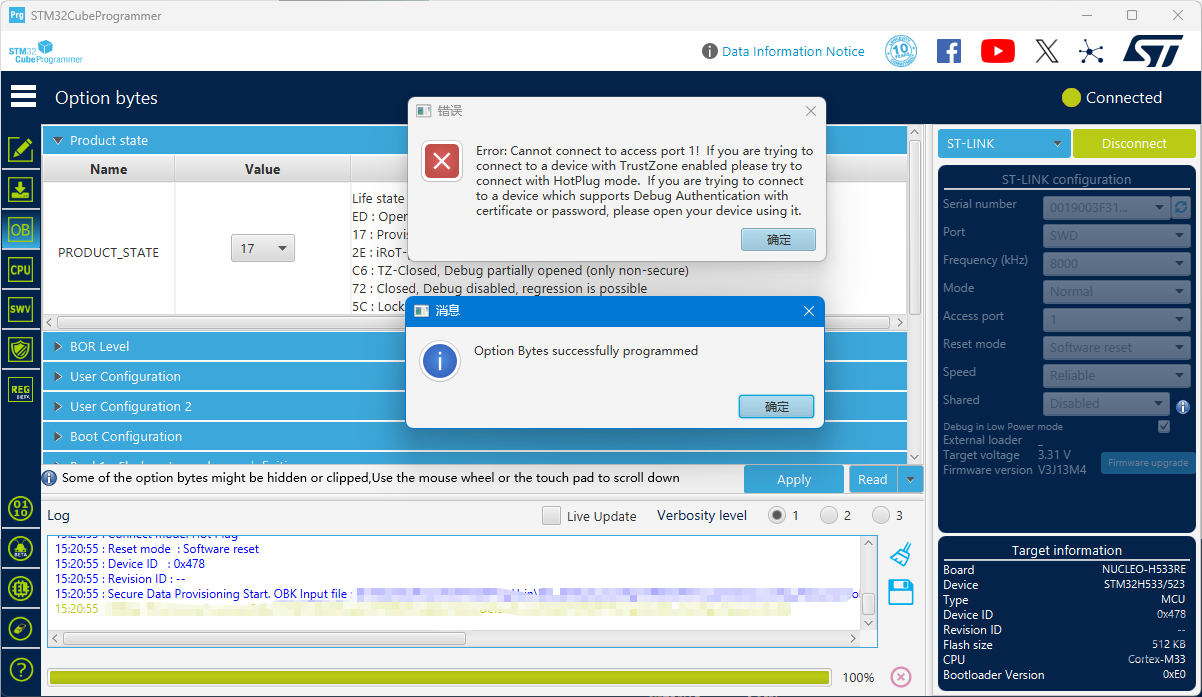
Task: Open the beta bug sidebar icon
Action: pyautogui.click(x=21, y=548)
